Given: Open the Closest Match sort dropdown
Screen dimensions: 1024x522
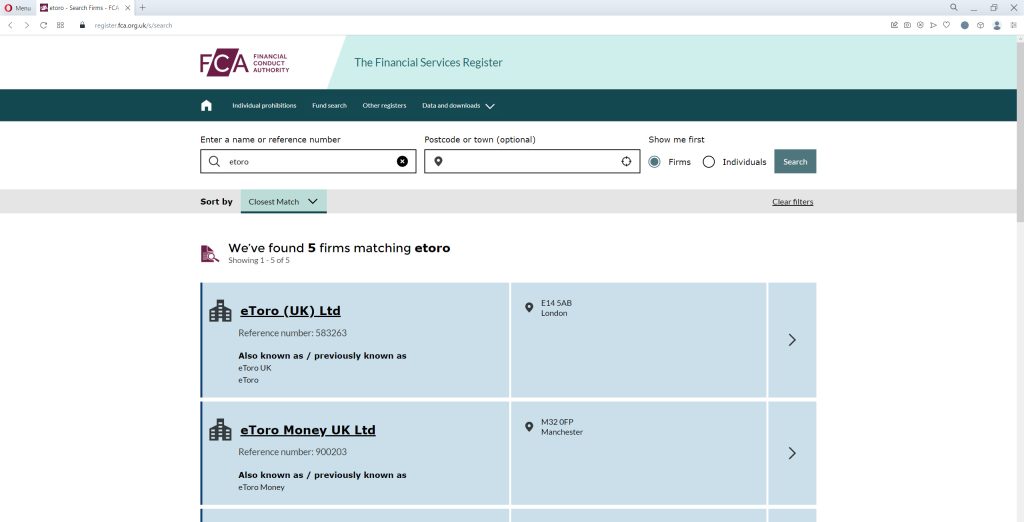Looking at the screenshot, I should click(x=283, y=201).
